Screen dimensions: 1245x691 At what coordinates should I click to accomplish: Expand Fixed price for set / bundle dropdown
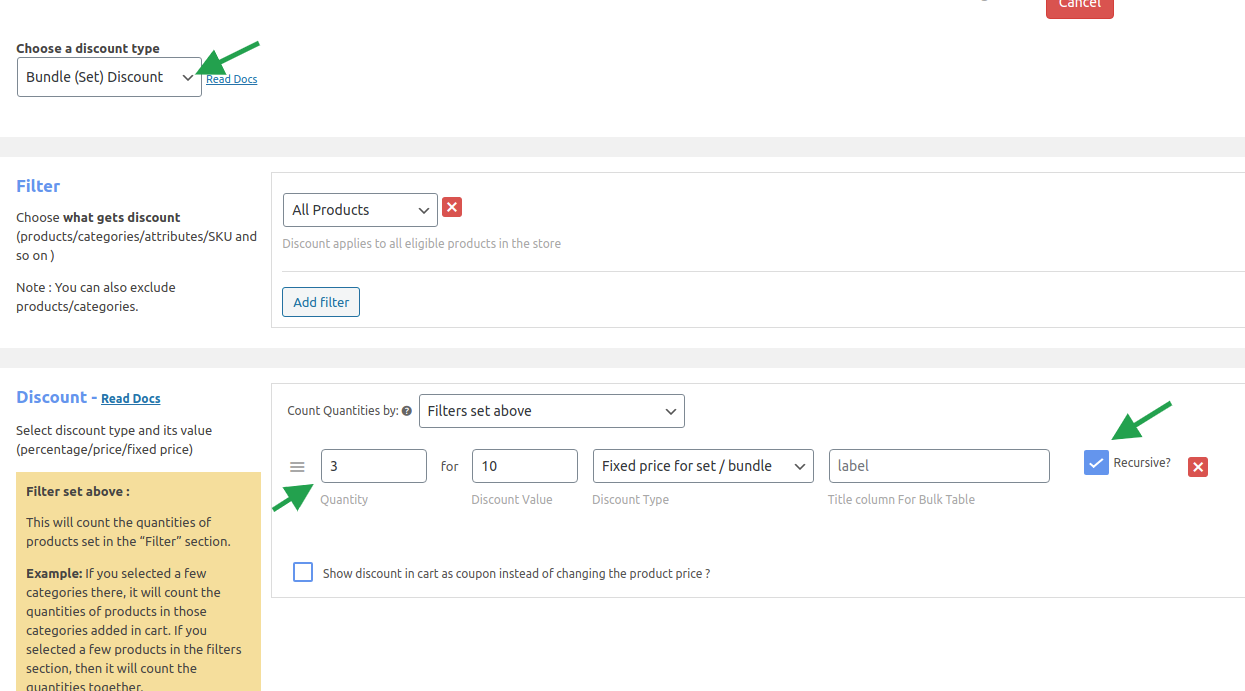pyautogui.click(x=703, y=466)
